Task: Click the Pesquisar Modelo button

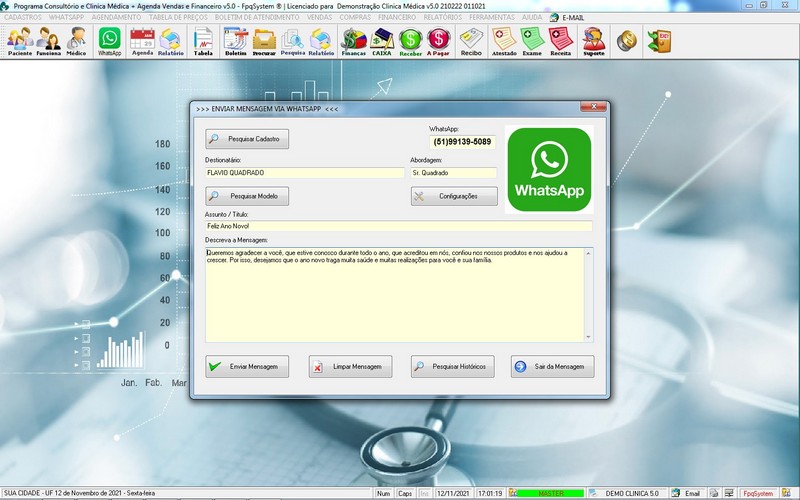Action: [247, 196]
